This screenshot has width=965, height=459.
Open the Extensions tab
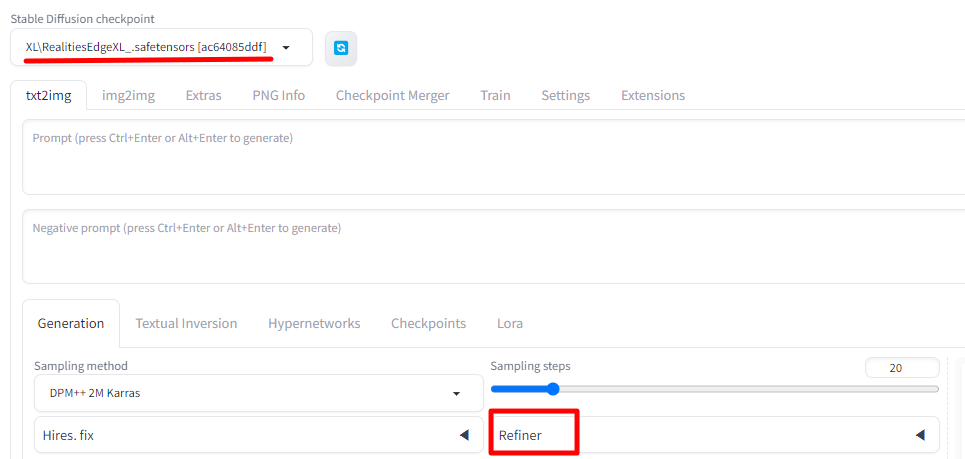(x=653, y=95)
